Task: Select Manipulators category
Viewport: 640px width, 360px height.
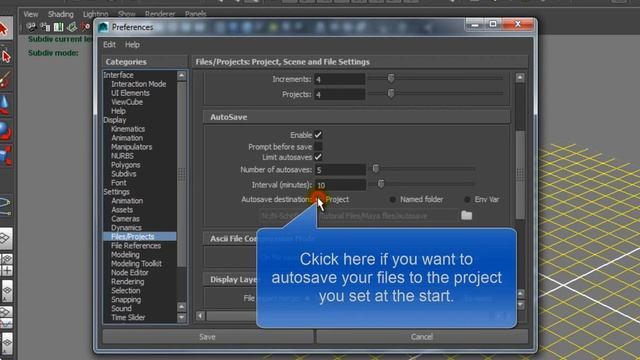Action: tap(131, 147)
